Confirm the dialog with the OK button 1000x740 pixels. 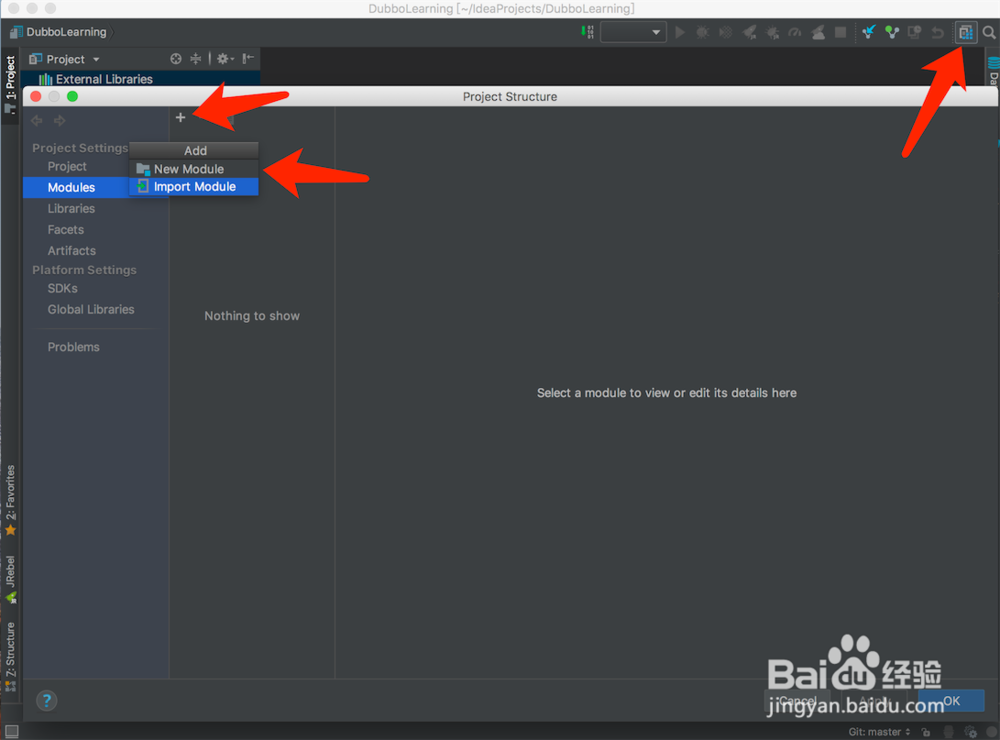coord(951,700)
